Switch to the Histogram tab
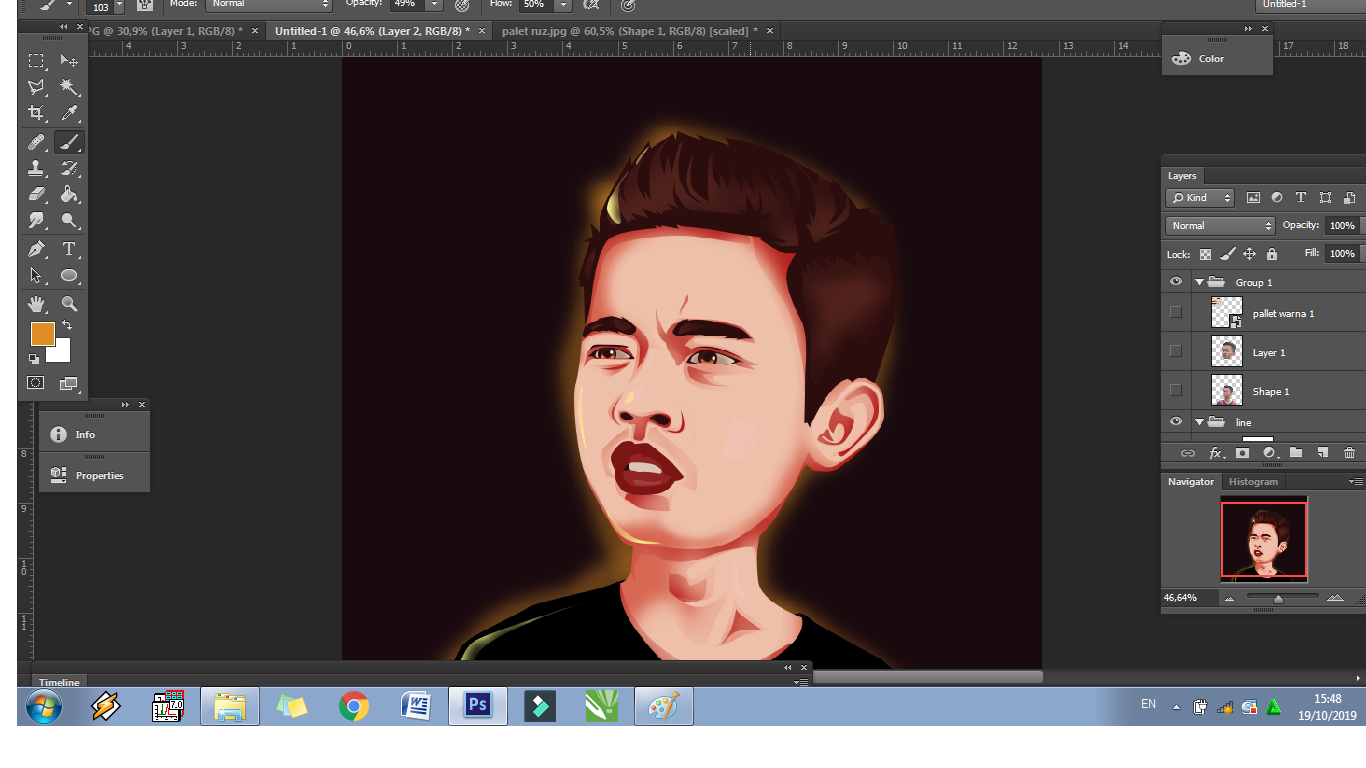1366x768 pixels. [1253, 482]
